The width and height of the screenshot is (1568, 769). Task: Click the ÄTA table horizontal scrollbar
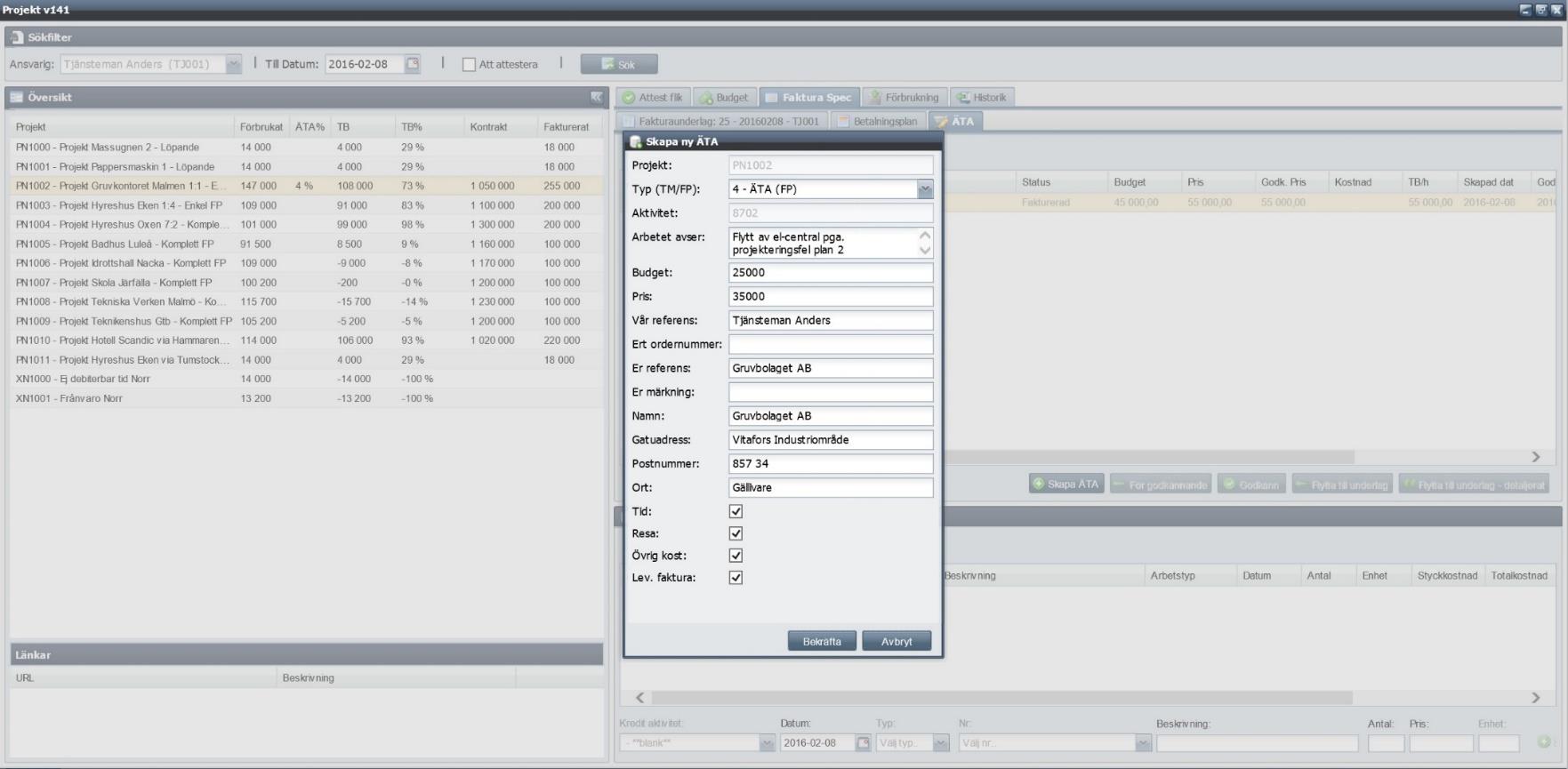[1149, 457]
